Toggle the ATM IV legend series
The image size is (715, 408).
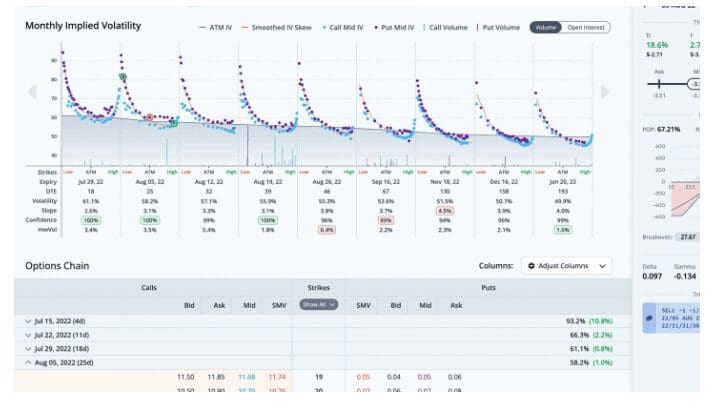[215, 26]
